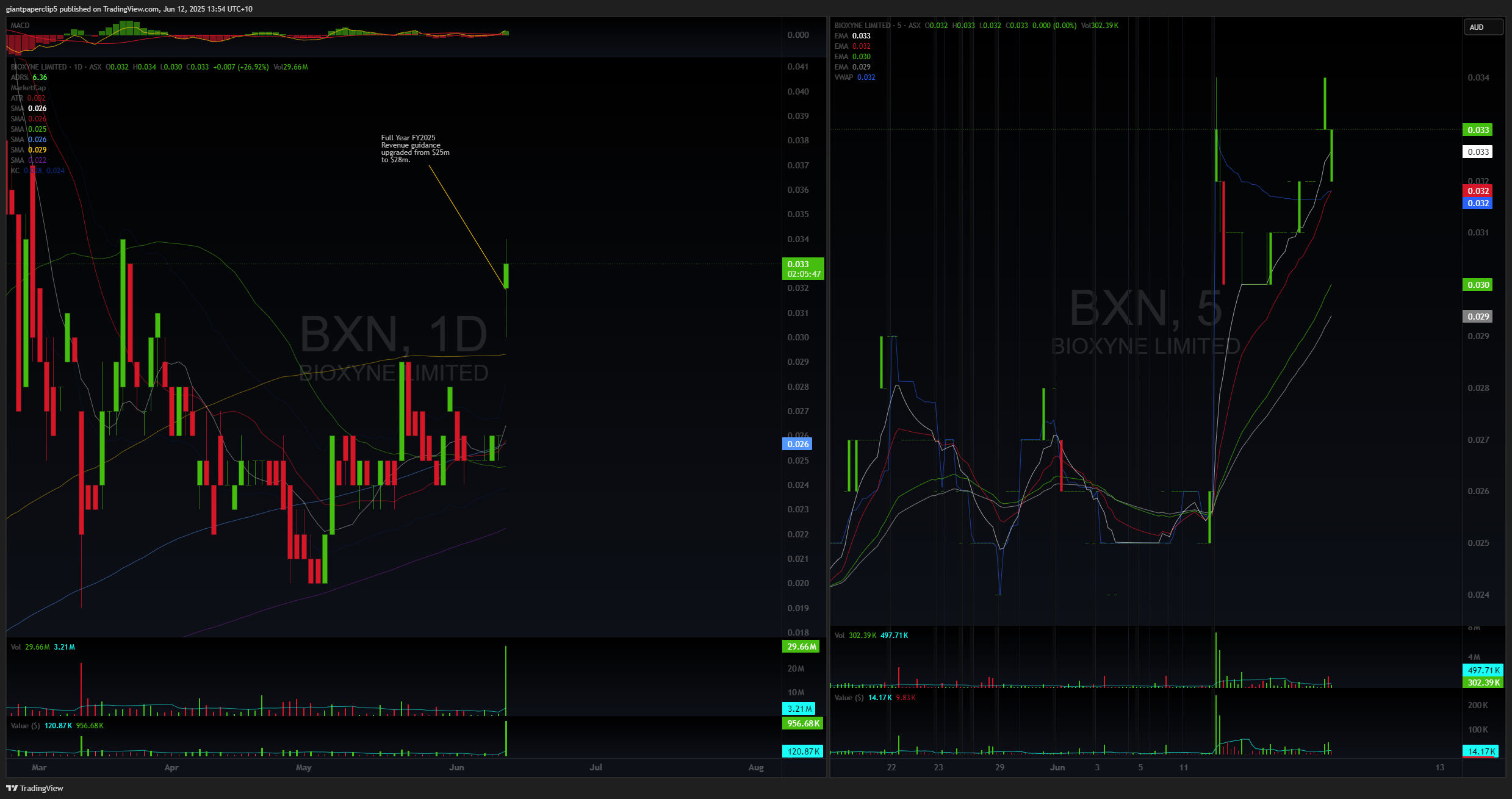Select the EMA 0.030 legend
Image resolution: width=1512 pixels, height=799 pixels.
coord(852,57)
